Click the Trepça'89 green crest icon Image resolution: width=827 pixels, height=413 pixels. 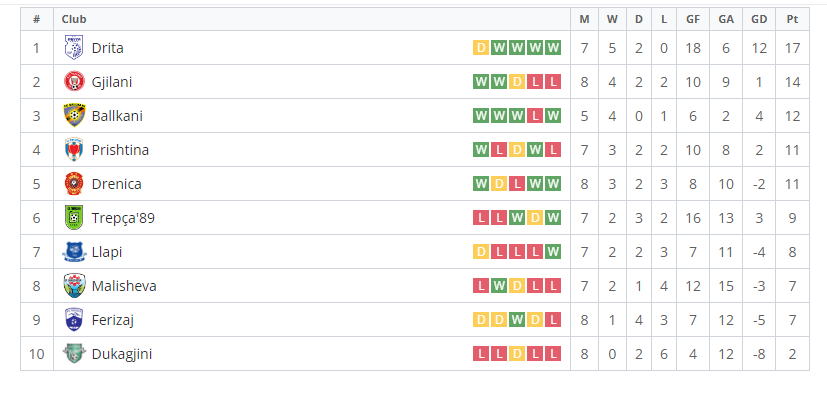[74, 218]
